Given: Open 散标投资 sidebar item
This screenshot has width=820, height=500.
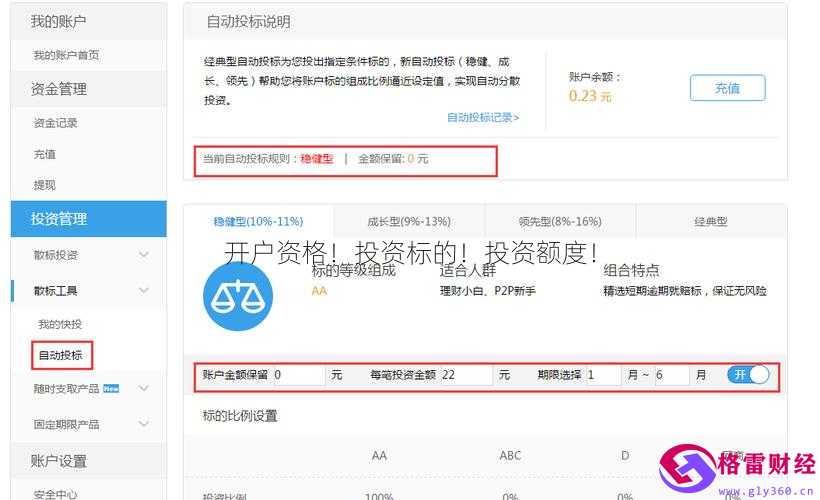Looking at the screenshot, I should (55, 255).
